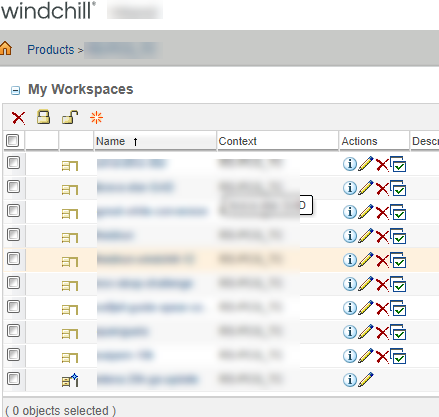Image resolution: width=439 pixels, height=417 pixels.
Task: Click the orange starburst new workspace icon
Action: pyautogui.click(x=96, y=118)
